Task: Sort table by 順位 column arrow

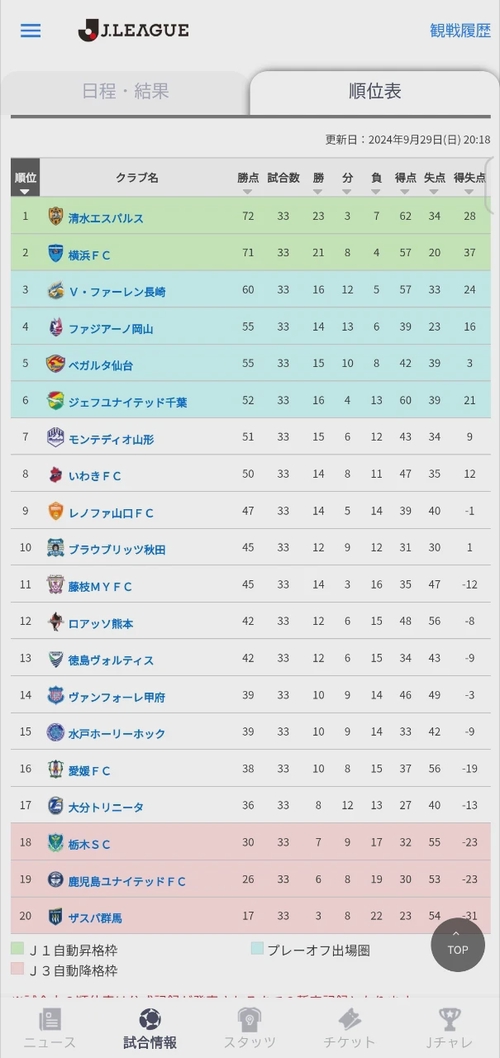Action: click(x=25, y=192)
